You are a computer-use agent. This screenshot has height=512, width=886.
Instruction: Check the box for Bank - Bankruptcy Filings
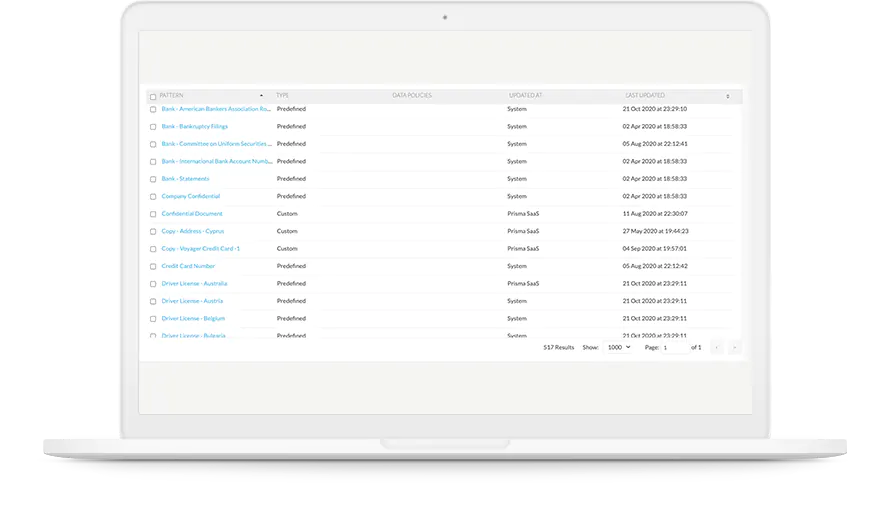[x=153, y=127]
